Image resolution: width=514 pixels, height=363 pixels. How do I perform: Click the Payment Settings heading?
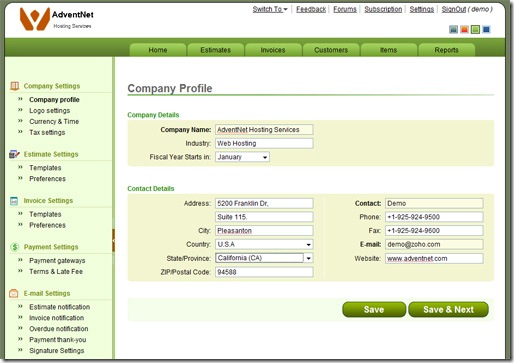click(51, 247)
